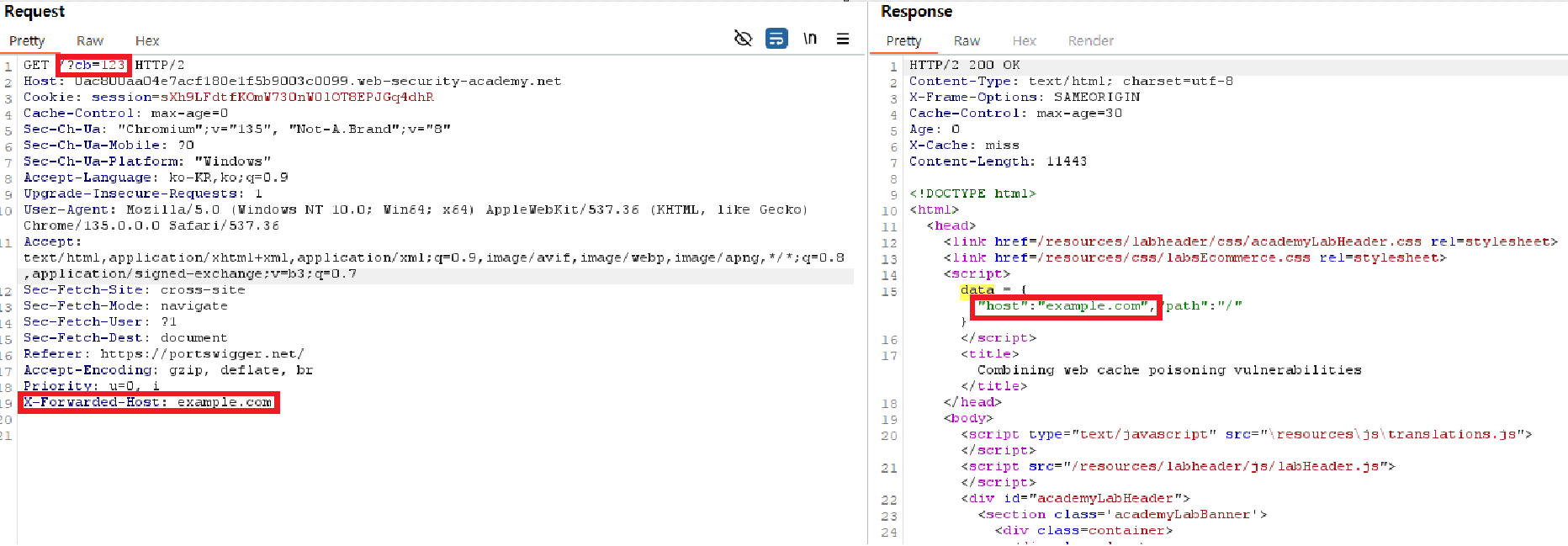Click the Sec-Fetch-User header line
This screenshot has width=1568, height=546.
coord(100,321)
